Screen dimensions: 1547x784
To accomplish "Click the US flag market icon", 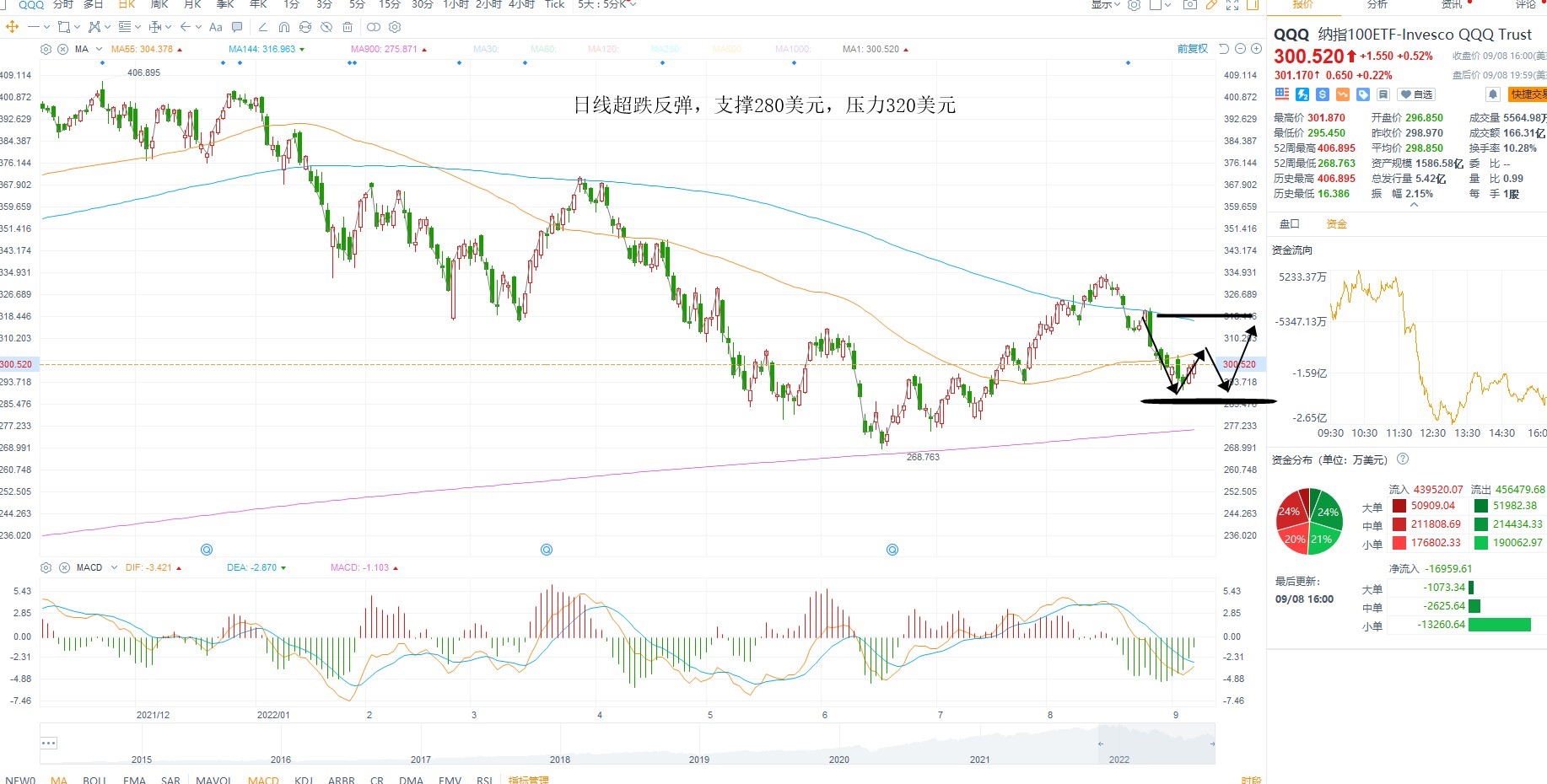I will (1282, 94).
